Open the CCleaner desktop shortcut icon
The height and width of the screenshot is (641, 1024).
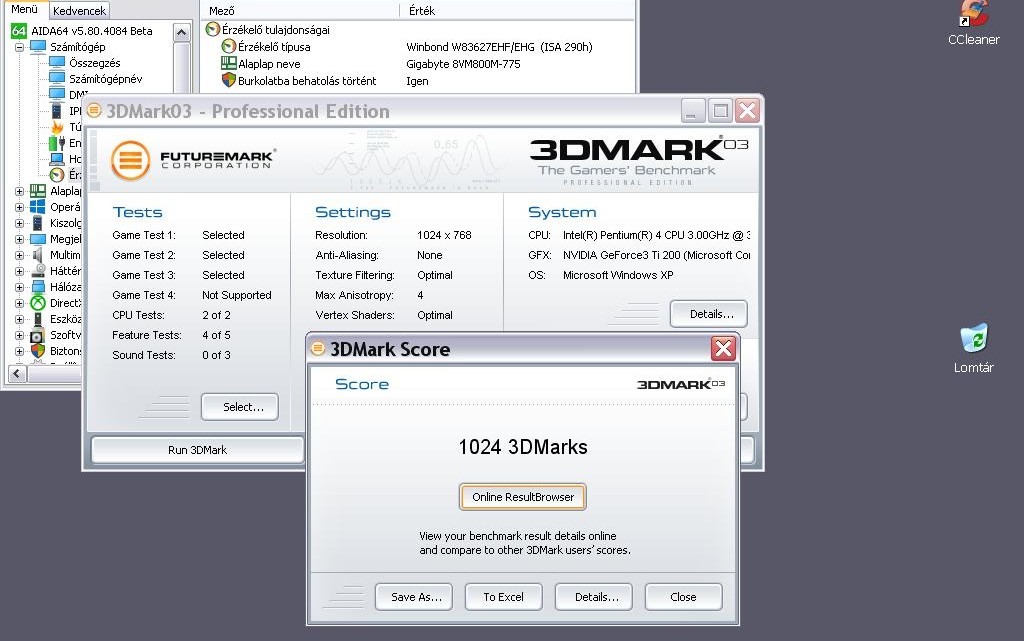click(x=974, y=13)
